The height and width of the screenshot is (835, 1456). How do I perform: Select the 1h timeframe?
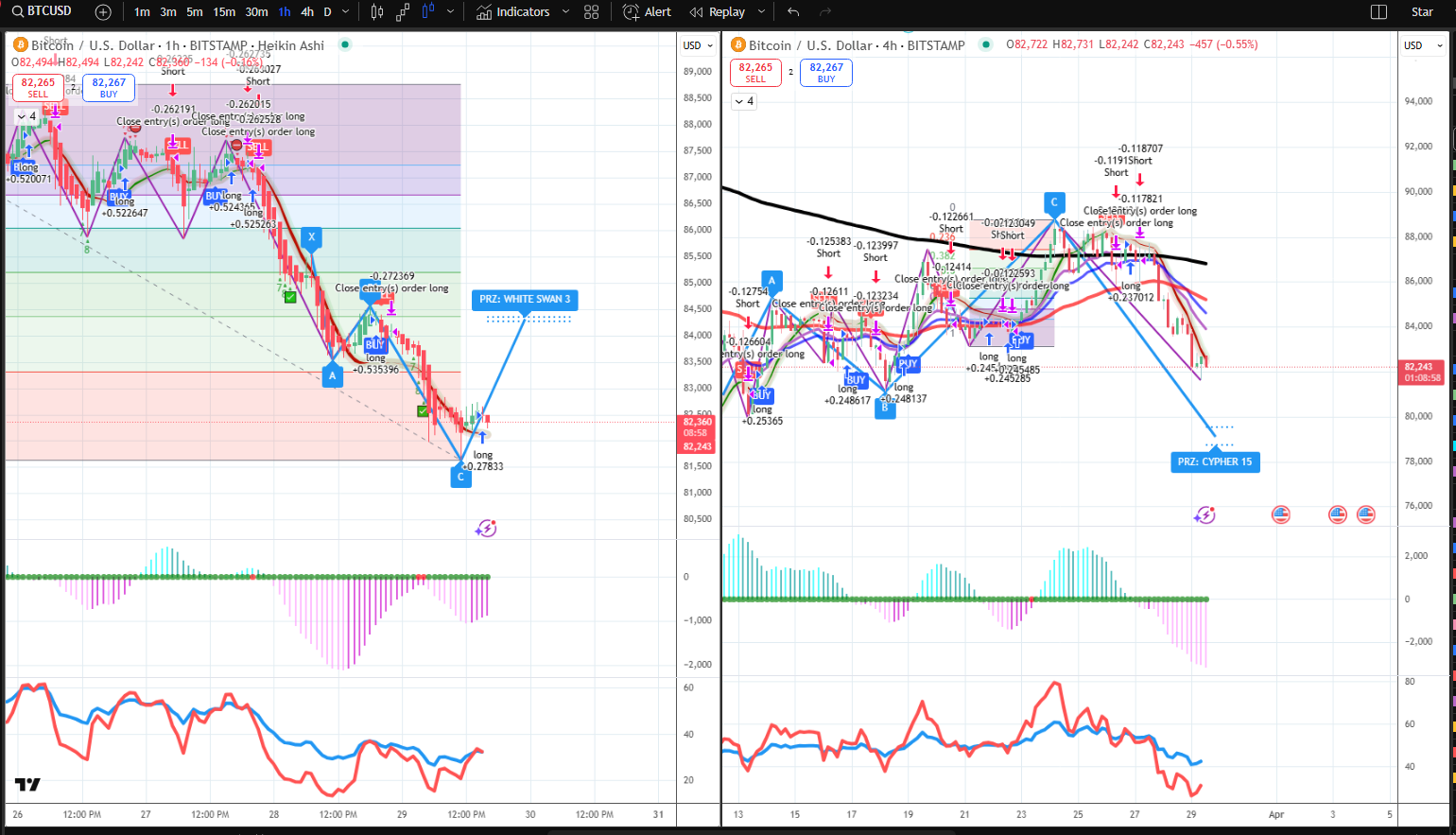[285, 12]
